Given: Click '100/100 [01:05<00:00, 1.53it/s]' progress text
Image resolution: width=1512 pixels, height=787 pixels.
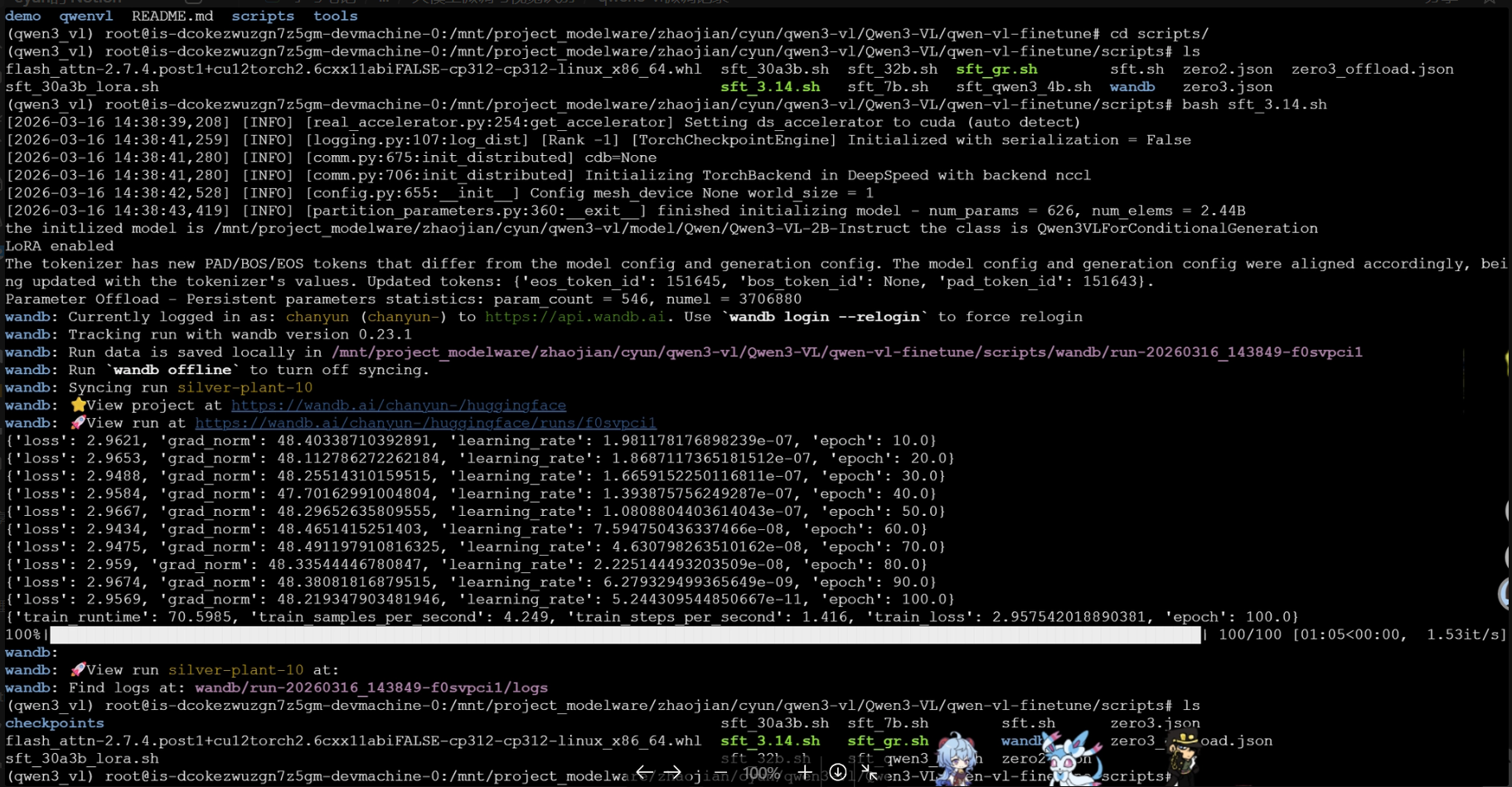Looking at the screenshot, I should coord(1362,635).
